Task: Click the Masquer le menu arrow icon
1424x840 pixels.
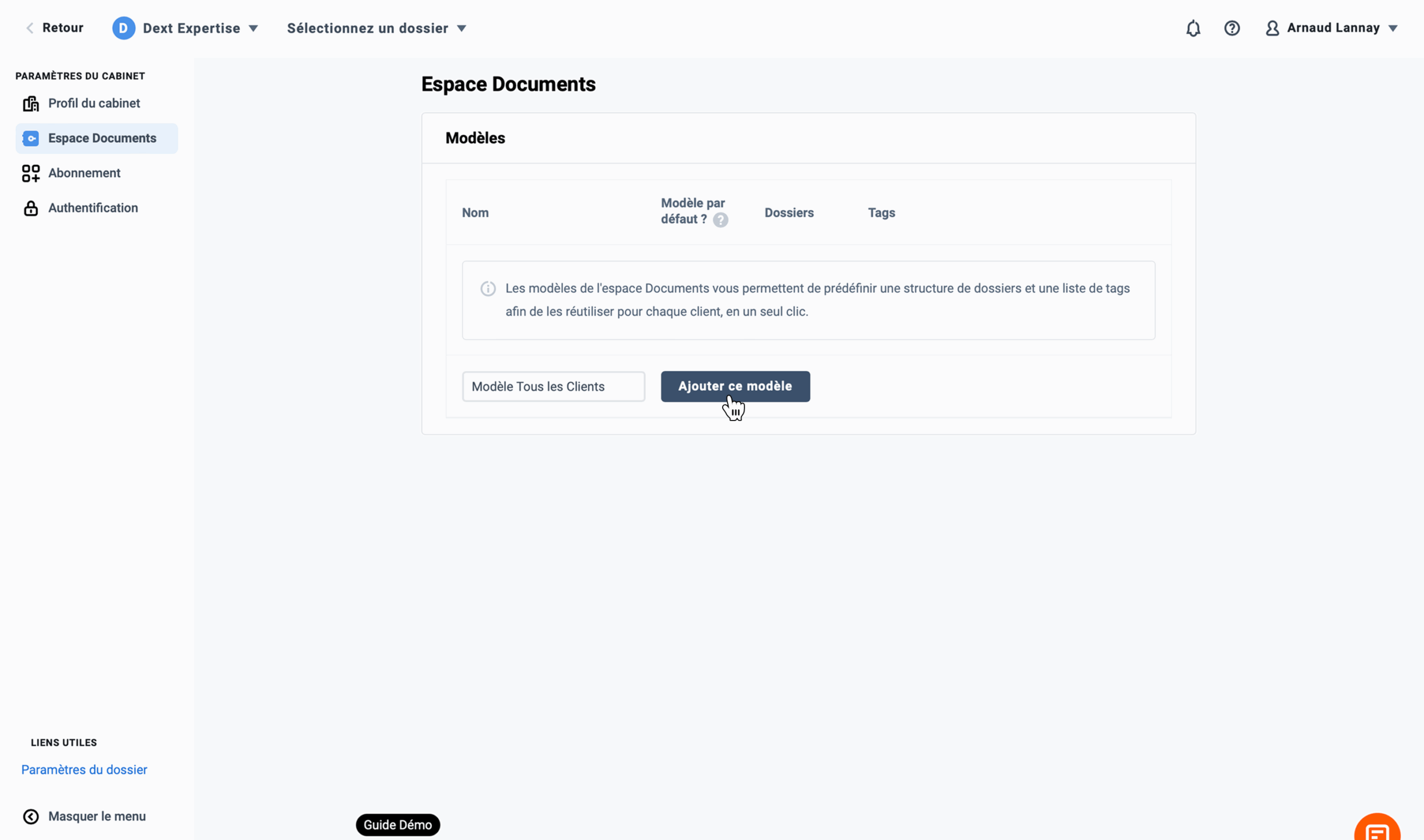Action: tap(31, 817)
